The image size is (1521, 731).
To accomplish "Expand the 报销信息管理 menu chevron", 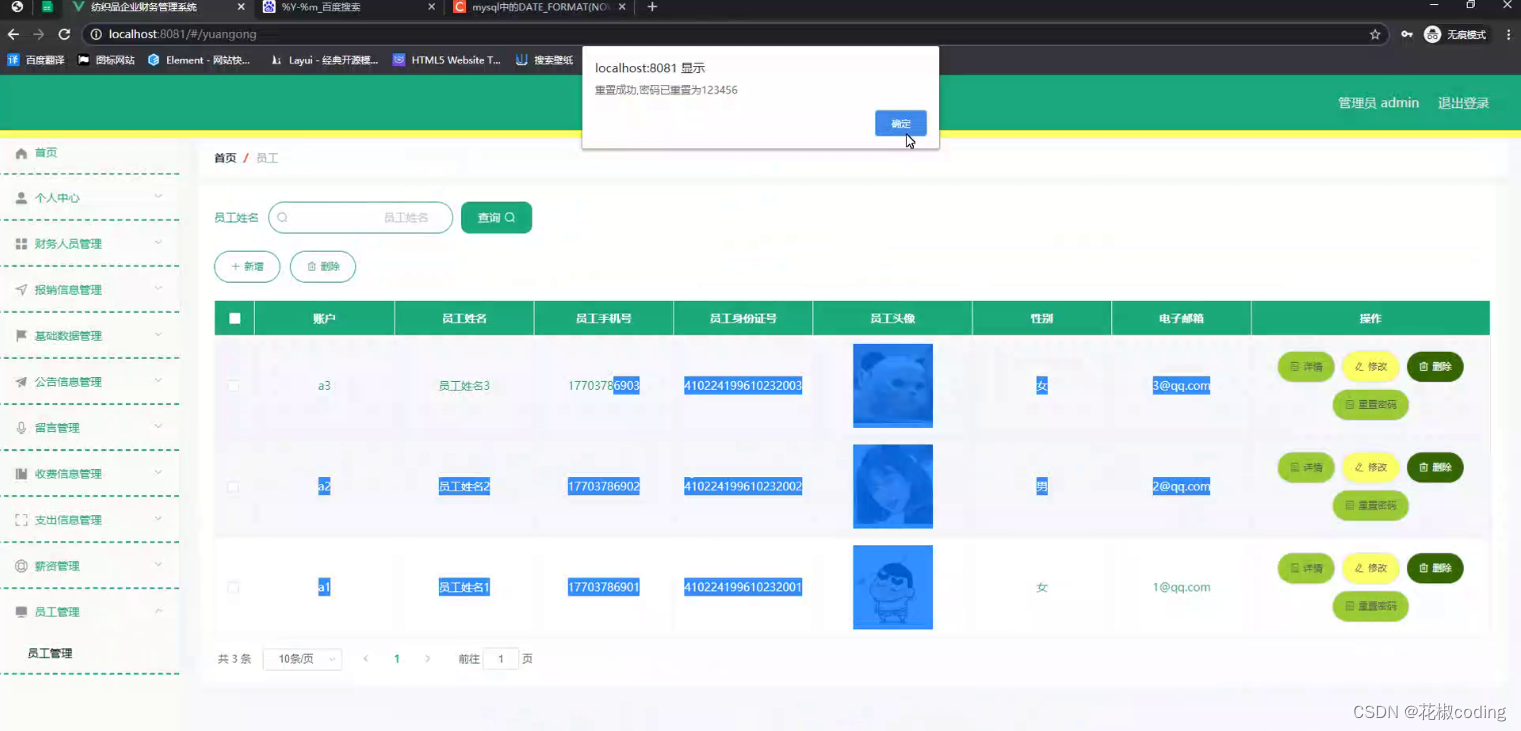I will click(158, 289).
